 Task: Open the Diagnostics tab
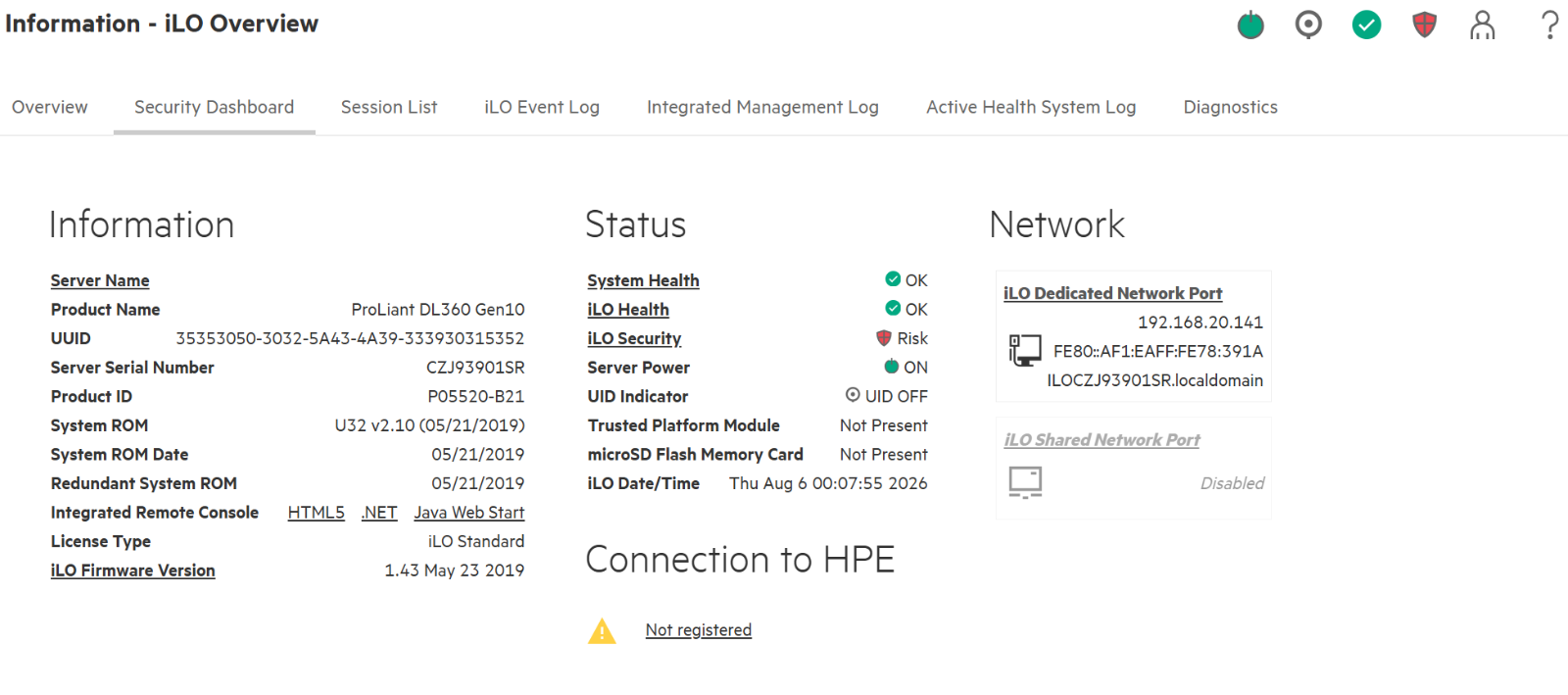[x=1230, y=107]
